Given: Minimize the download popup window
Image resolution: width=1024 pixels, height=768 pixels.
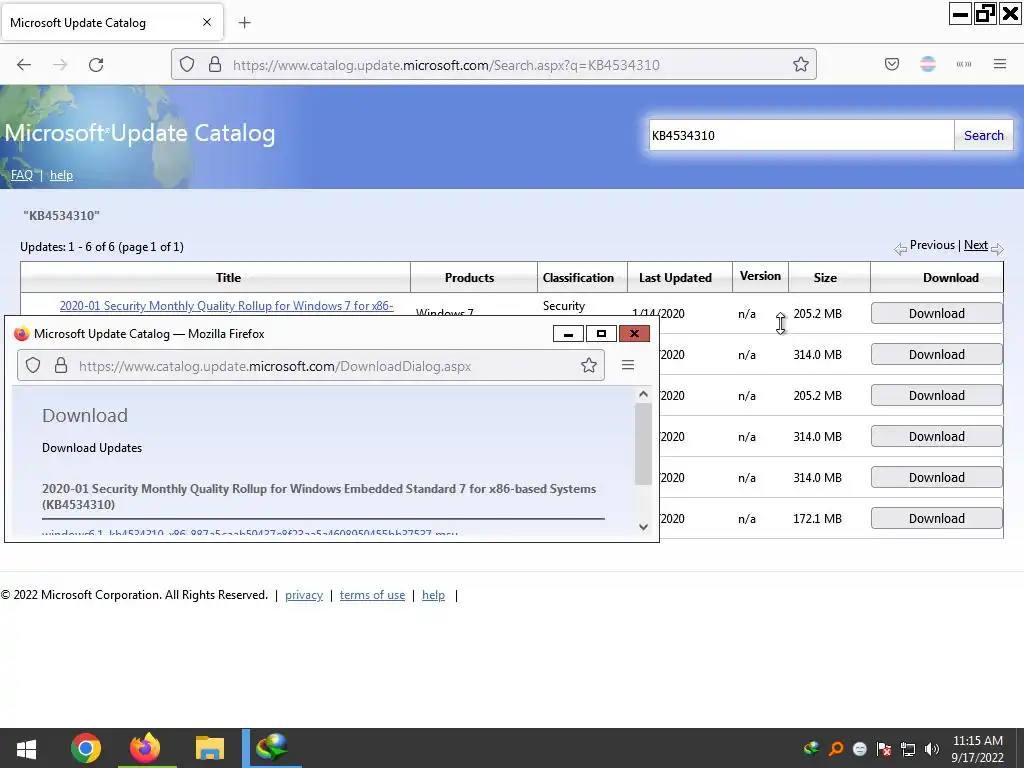Looking at the screenshot, I should point(568,334).
